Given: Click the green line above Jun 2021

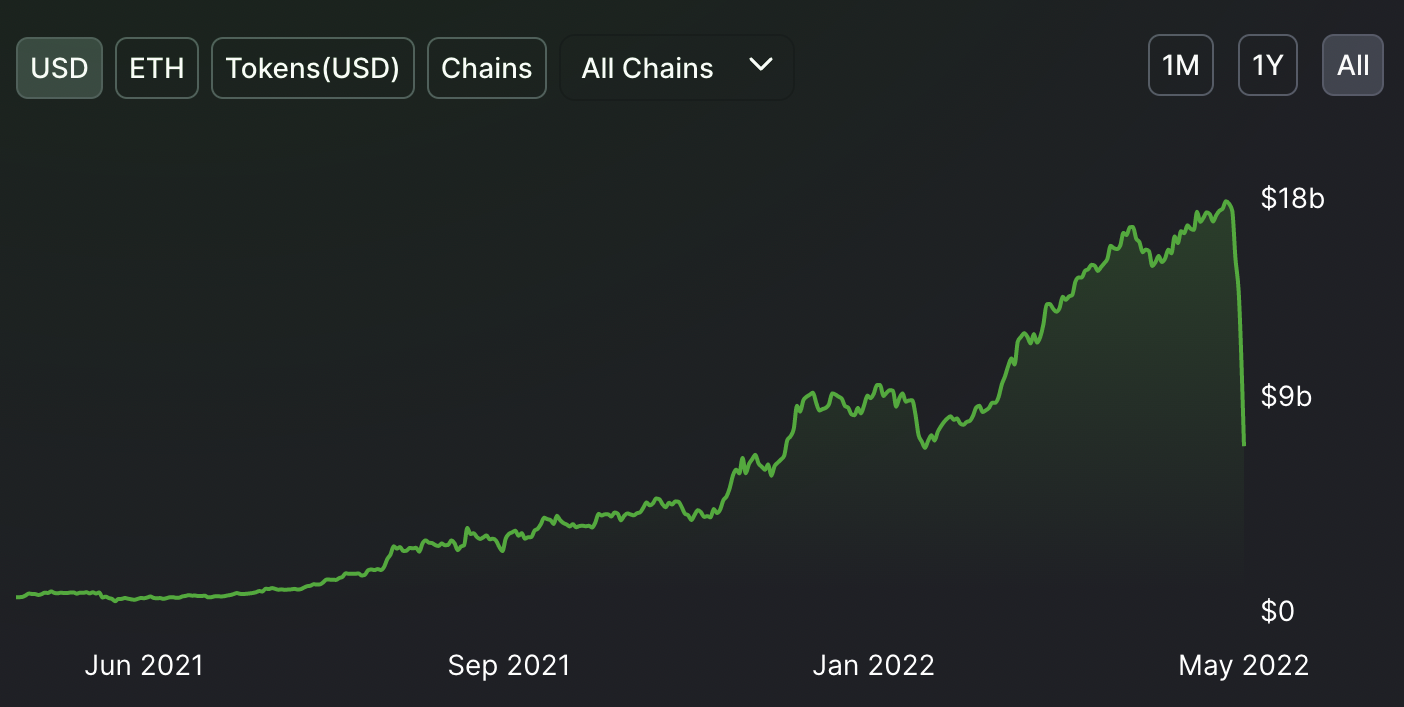Looking at the screenshot, I should point(144,599).
